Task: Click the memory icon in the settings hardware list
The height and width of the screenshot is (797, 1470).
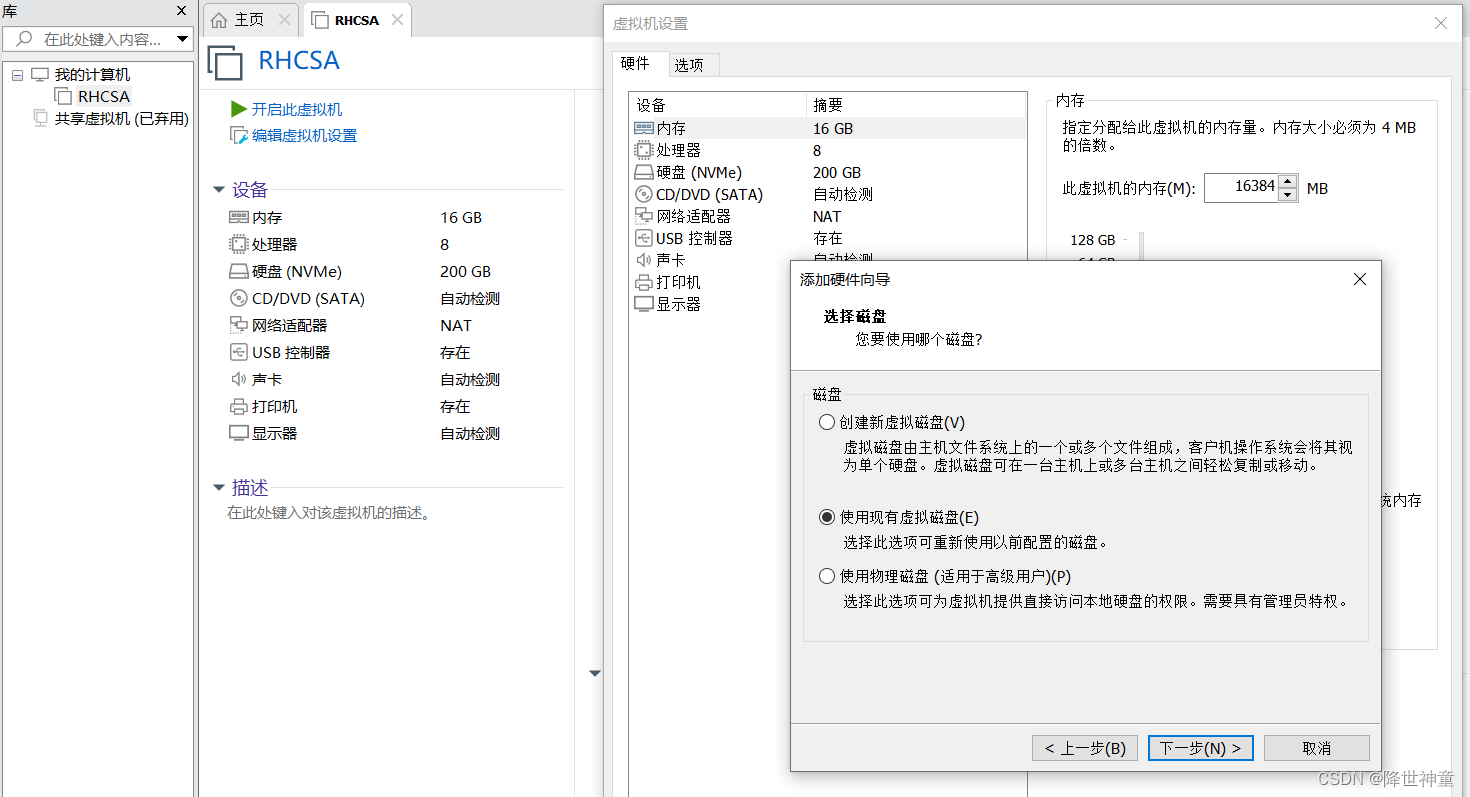Action: pyautogui.click(x=644, y=128)
